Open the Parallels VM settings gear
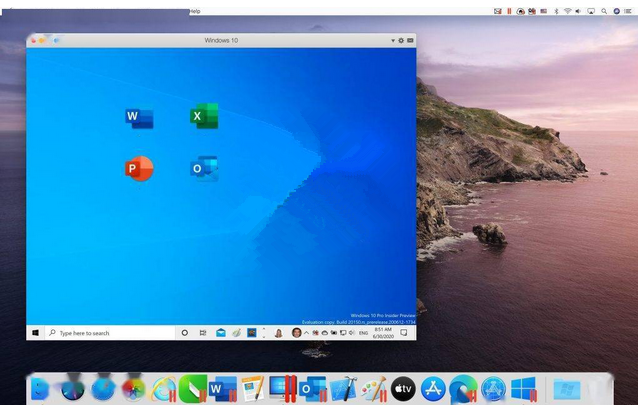Screen dimensions: 638x405 point(401,41)
